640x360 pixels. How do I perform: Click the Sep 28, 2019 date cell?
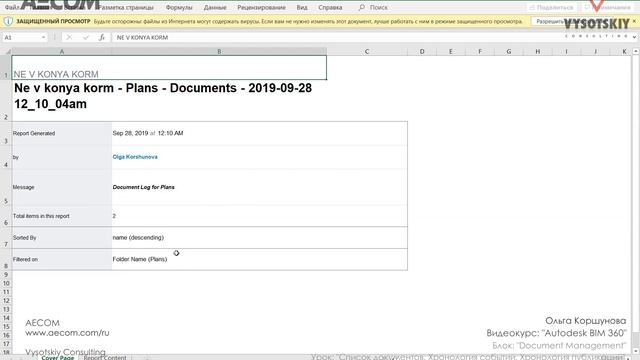(260, 133)
